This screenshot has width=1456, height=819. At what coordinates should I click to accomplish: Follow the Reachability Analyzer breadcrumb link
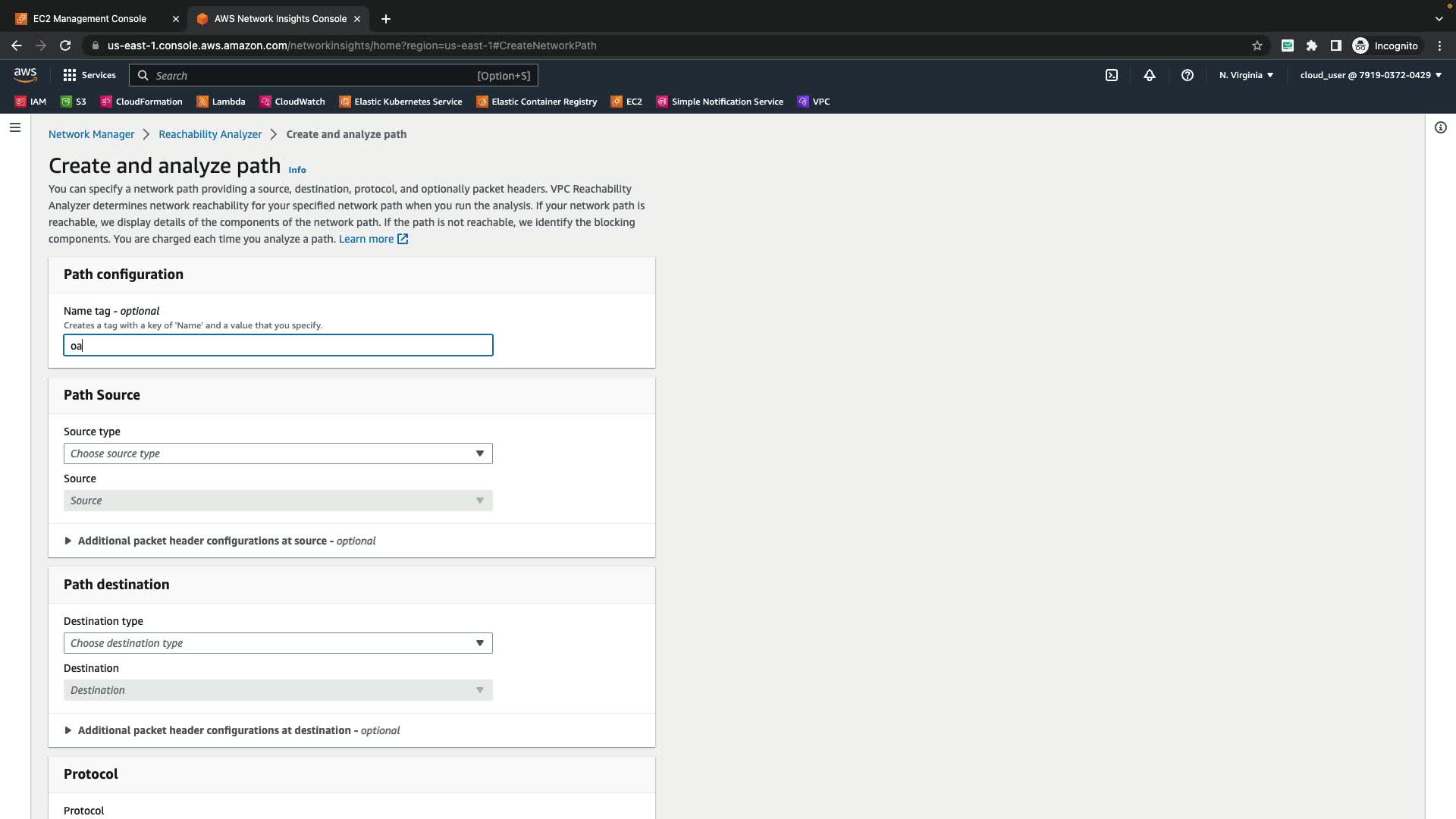[x=210, y=134]
